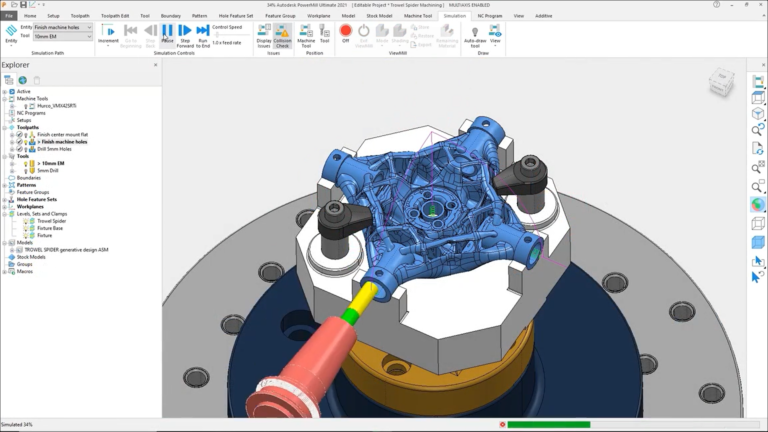Expand the Hole Feature Sets node
Viewport: 768px width, 432px height.
pos(5,199)
